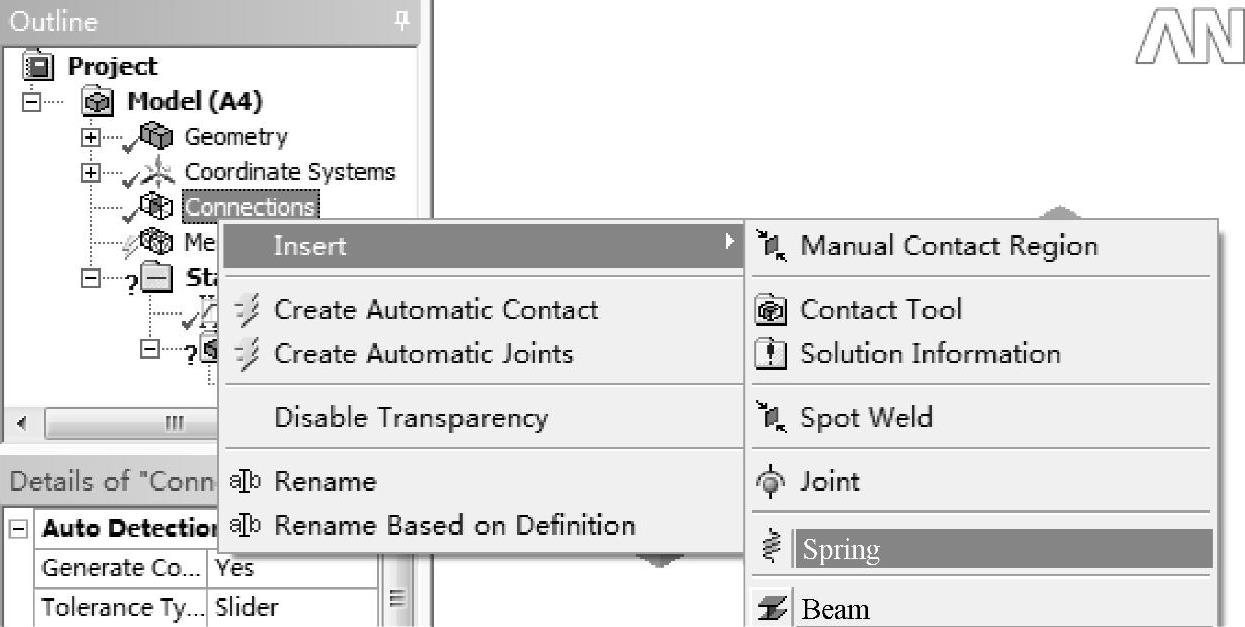Click the Solution Information icon
The height and width of the screenshot is (627, 1245).
pos(770,354)
